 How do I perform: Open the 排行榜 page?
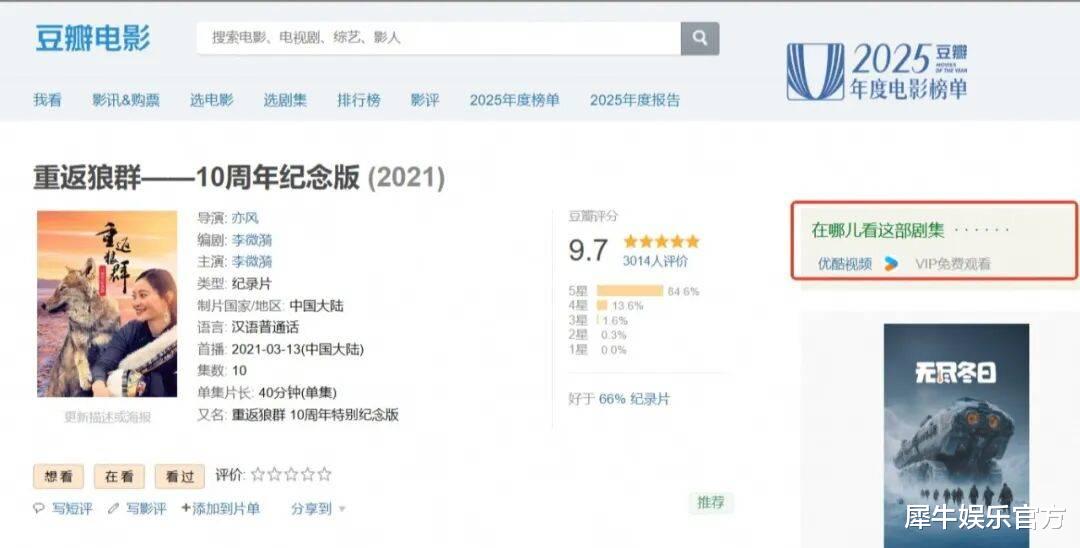click(x=359, y=100)
